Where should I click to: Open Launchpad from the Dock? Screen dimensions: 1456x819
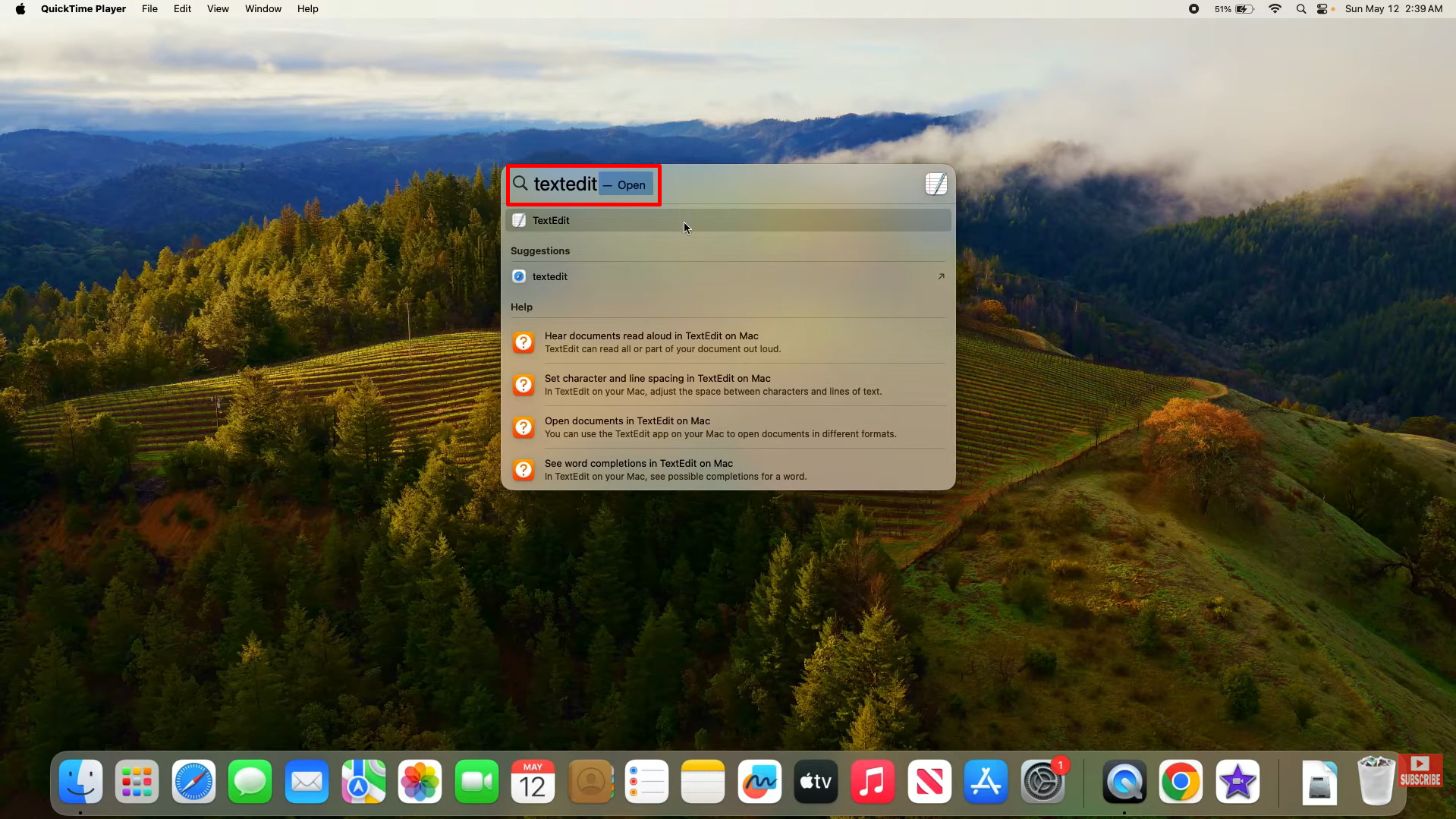(137, 782)
